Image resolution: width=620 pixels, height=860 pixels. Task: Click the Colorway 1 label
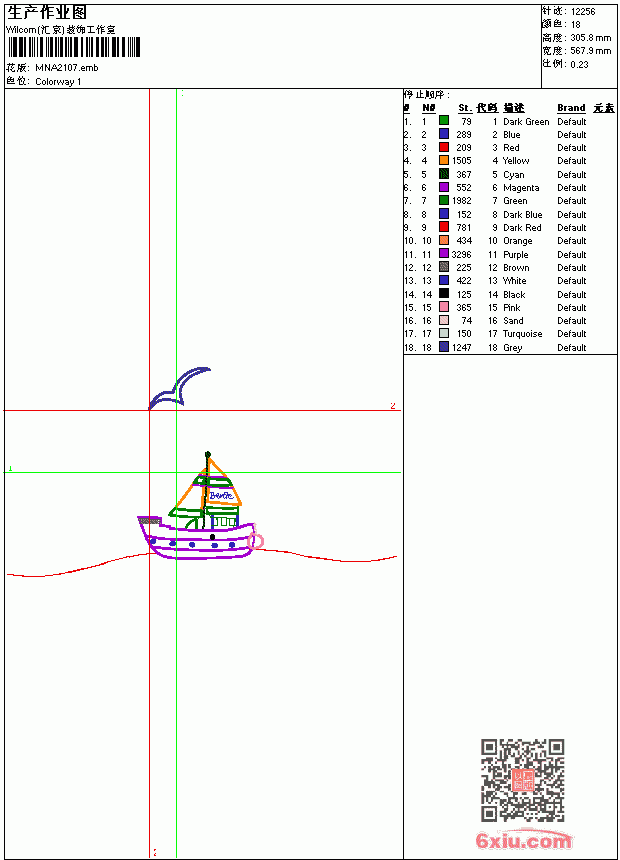58,82
